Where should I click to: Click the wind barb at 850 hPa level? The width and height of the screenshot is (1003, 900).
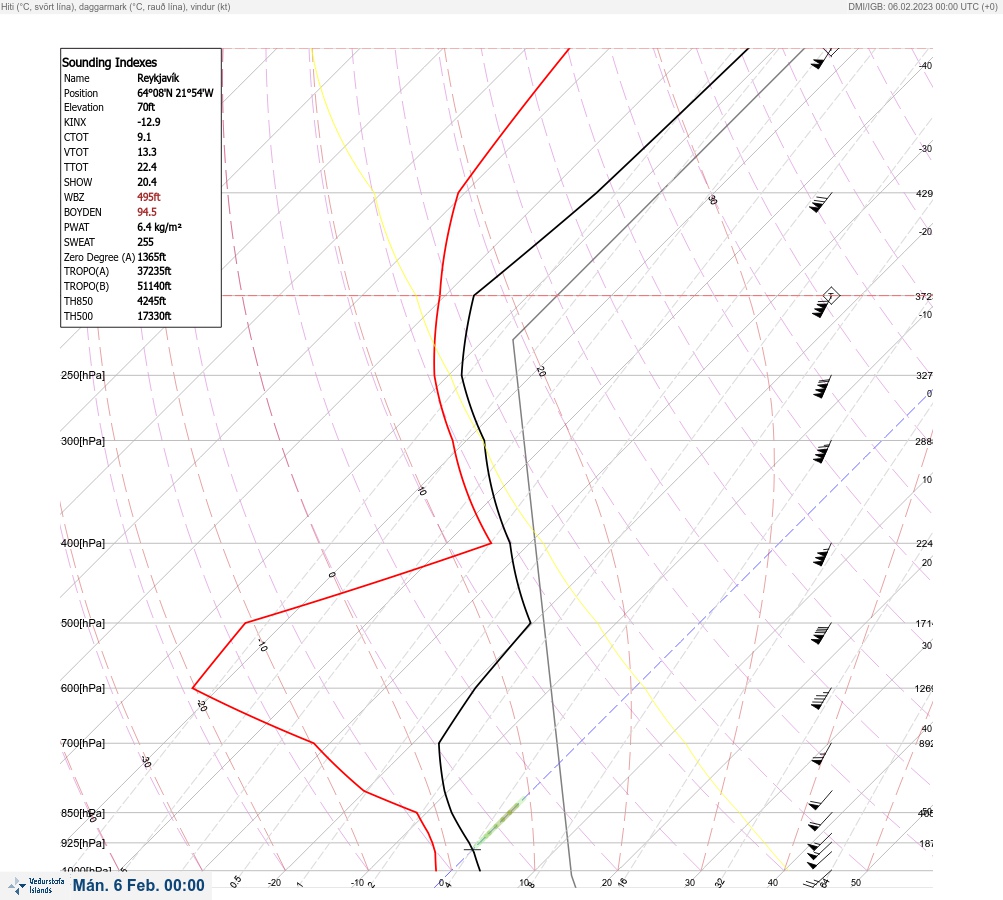tap(821, 821)
